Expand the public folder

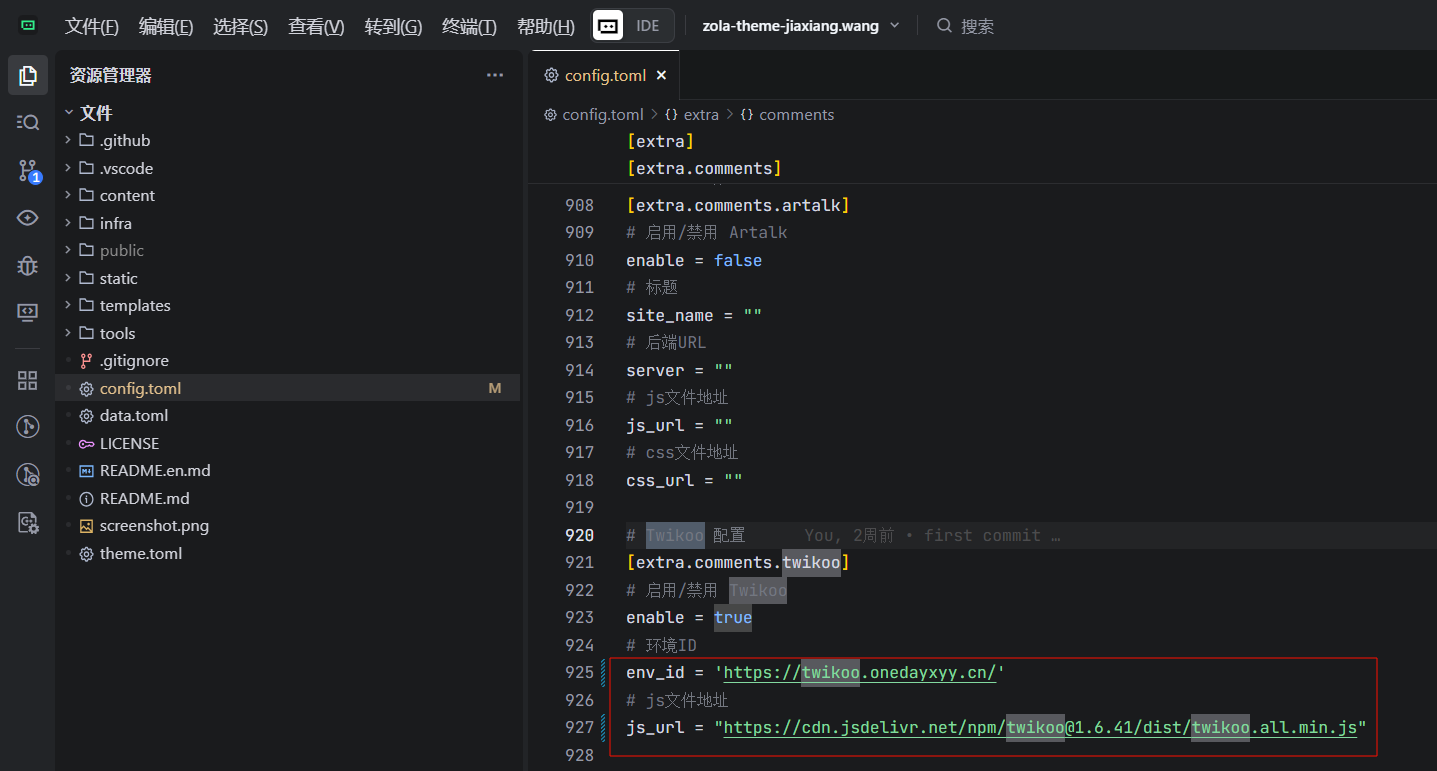(x=68, y=251)
